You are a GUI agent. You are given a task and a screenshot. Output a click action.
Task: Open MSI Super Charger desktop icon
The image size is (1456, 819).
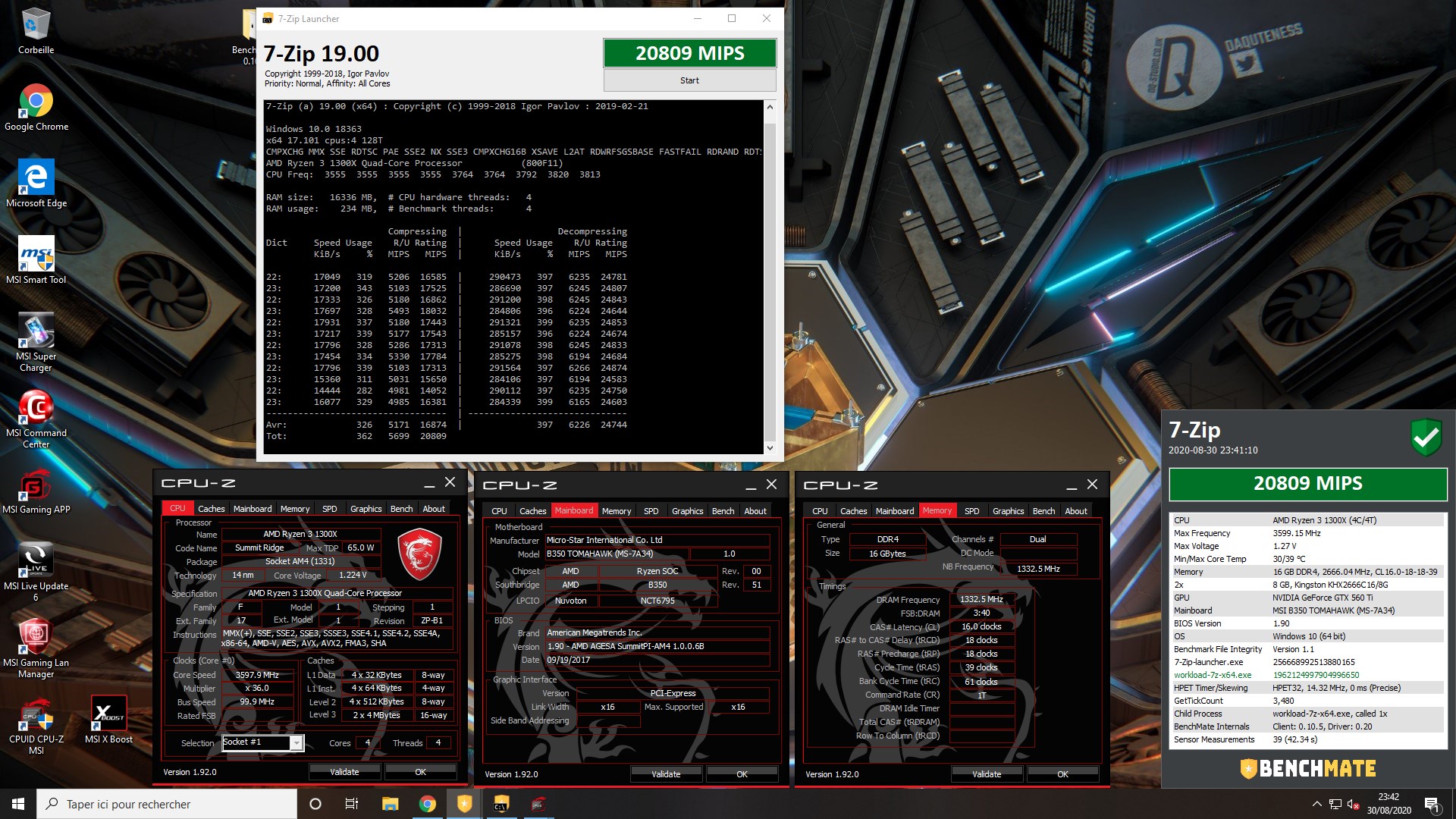(36, 343)
